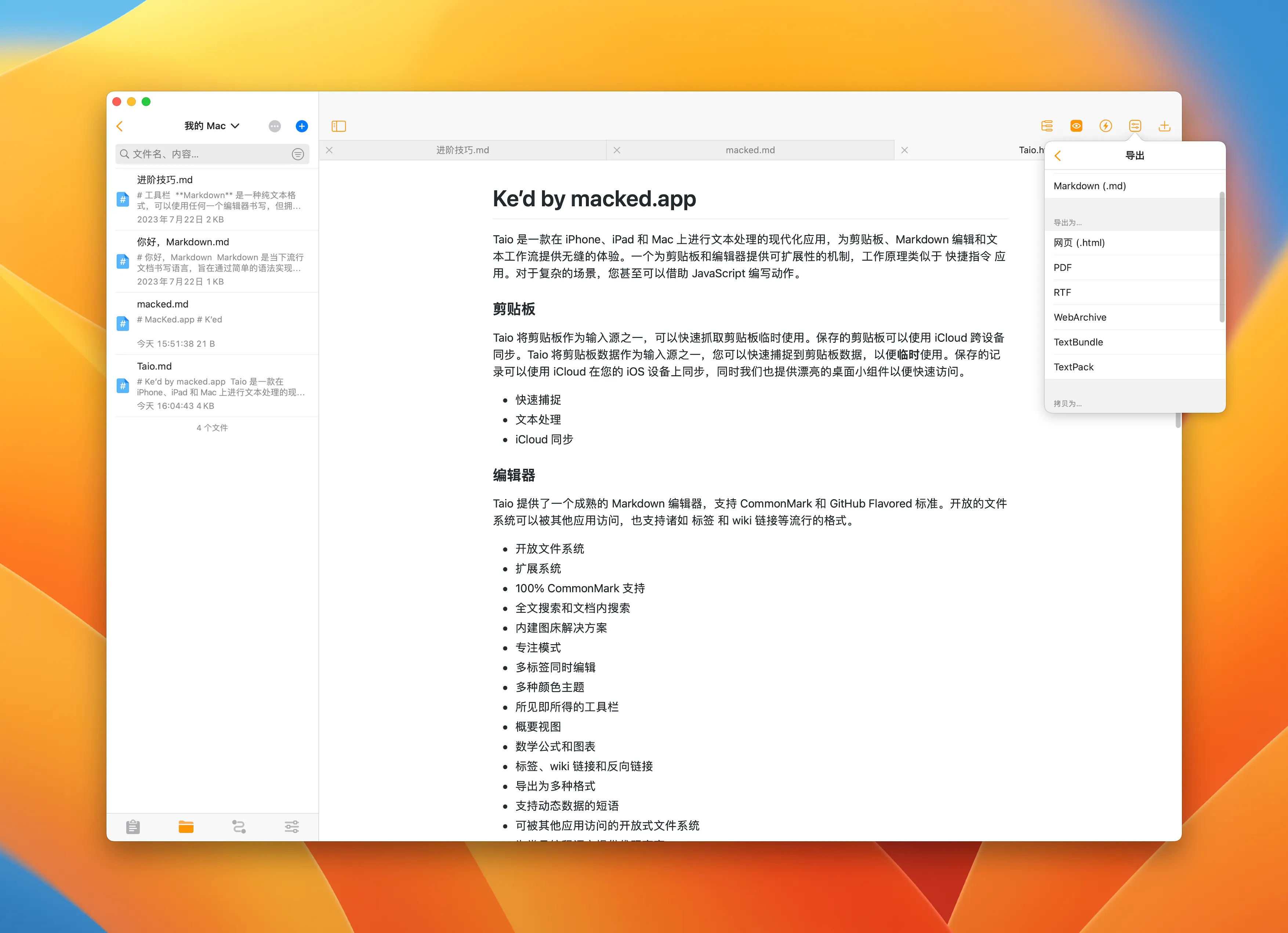The height and width of the screenshot is (933, 1288).
Task: Open the document outline view
Action: click(x=1046, y=126)
